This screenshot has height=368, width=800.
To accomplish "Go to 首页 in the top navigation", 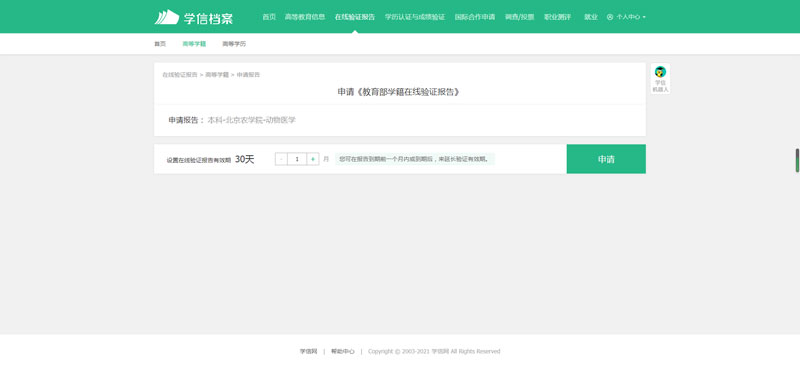I will [x=269, y=17].
